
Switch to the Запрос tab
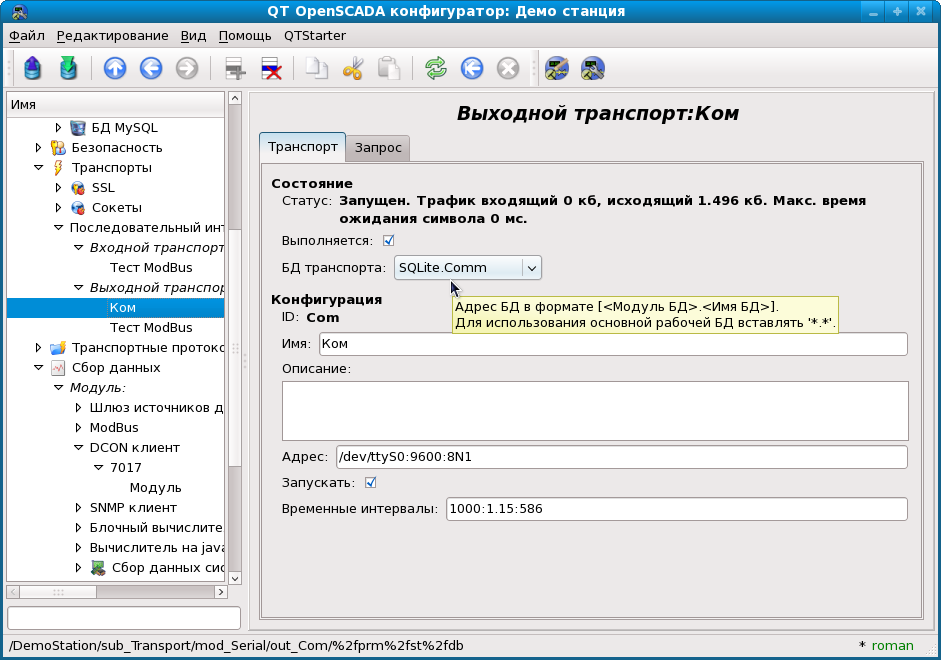tap(378, 148)
